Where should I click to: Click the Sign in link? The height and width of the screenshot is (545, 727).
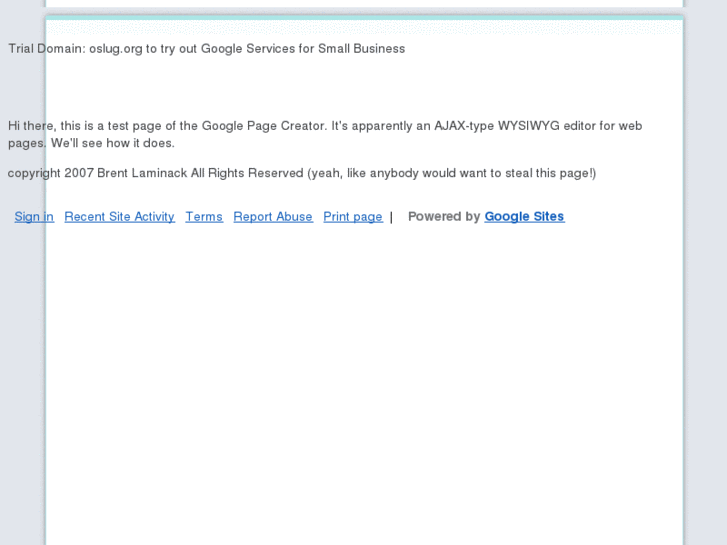tap(34, 217)
